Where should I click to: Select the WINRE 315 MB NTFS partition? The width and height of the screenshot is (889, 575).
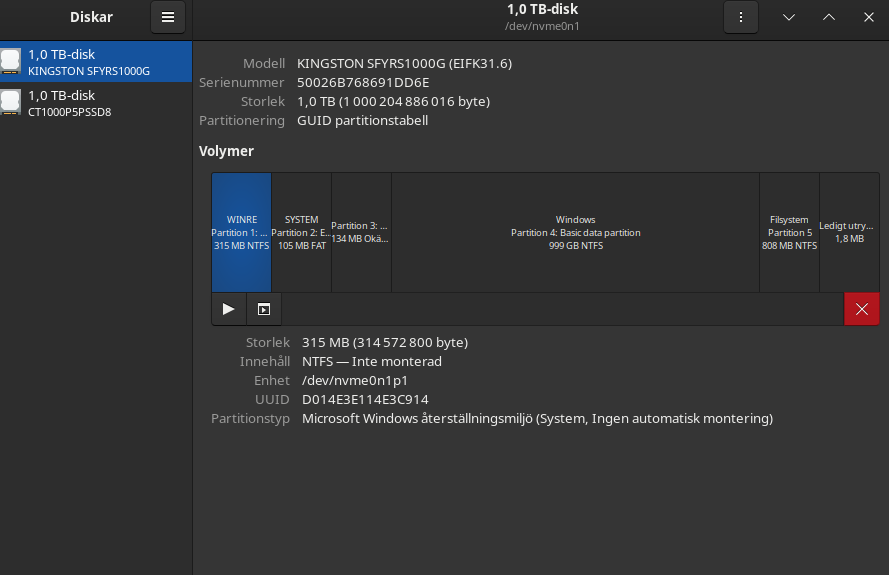[x=242, y=232]
